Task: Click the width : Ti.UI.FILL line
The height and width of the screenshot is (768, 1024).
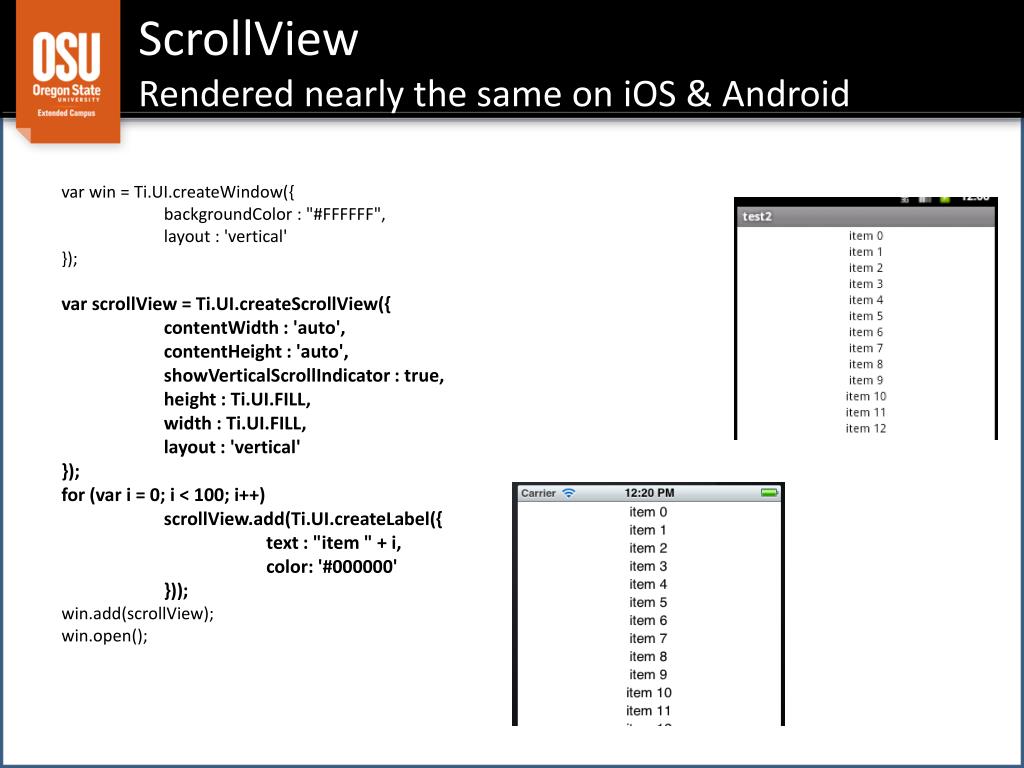Action: (x=235, y=423)
